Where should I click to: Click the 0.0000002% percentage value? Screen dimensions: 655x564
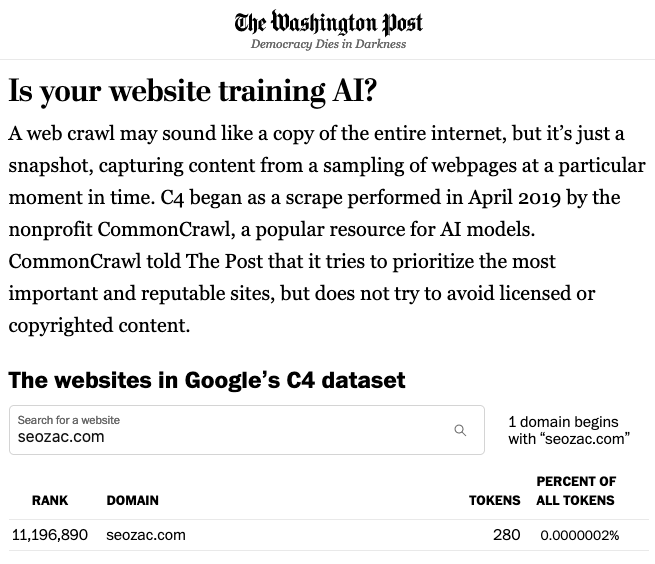point(580,535)
